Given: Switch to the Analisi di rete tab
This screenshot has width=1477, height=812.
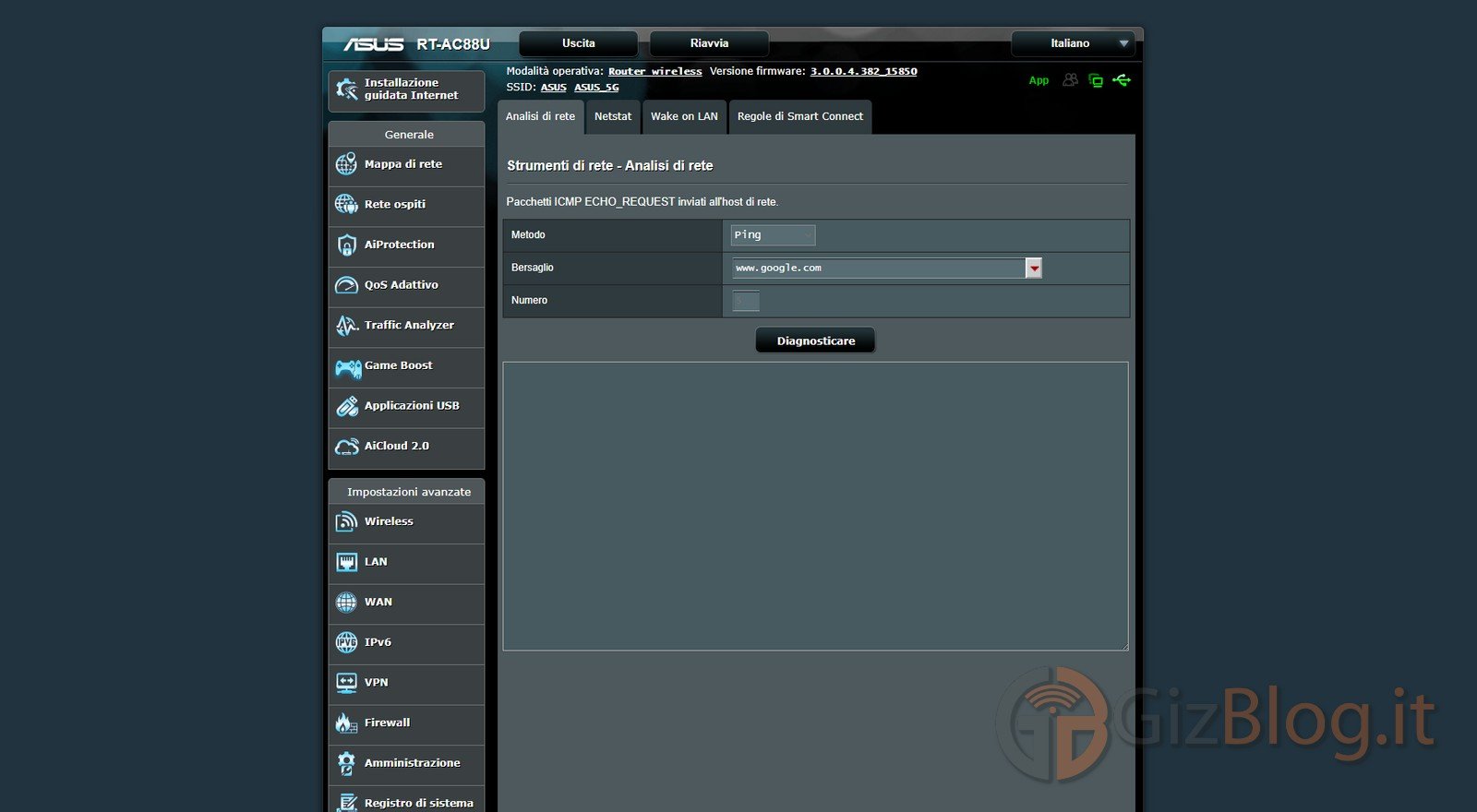Looking at the screenshot, I should click(540, 117).
